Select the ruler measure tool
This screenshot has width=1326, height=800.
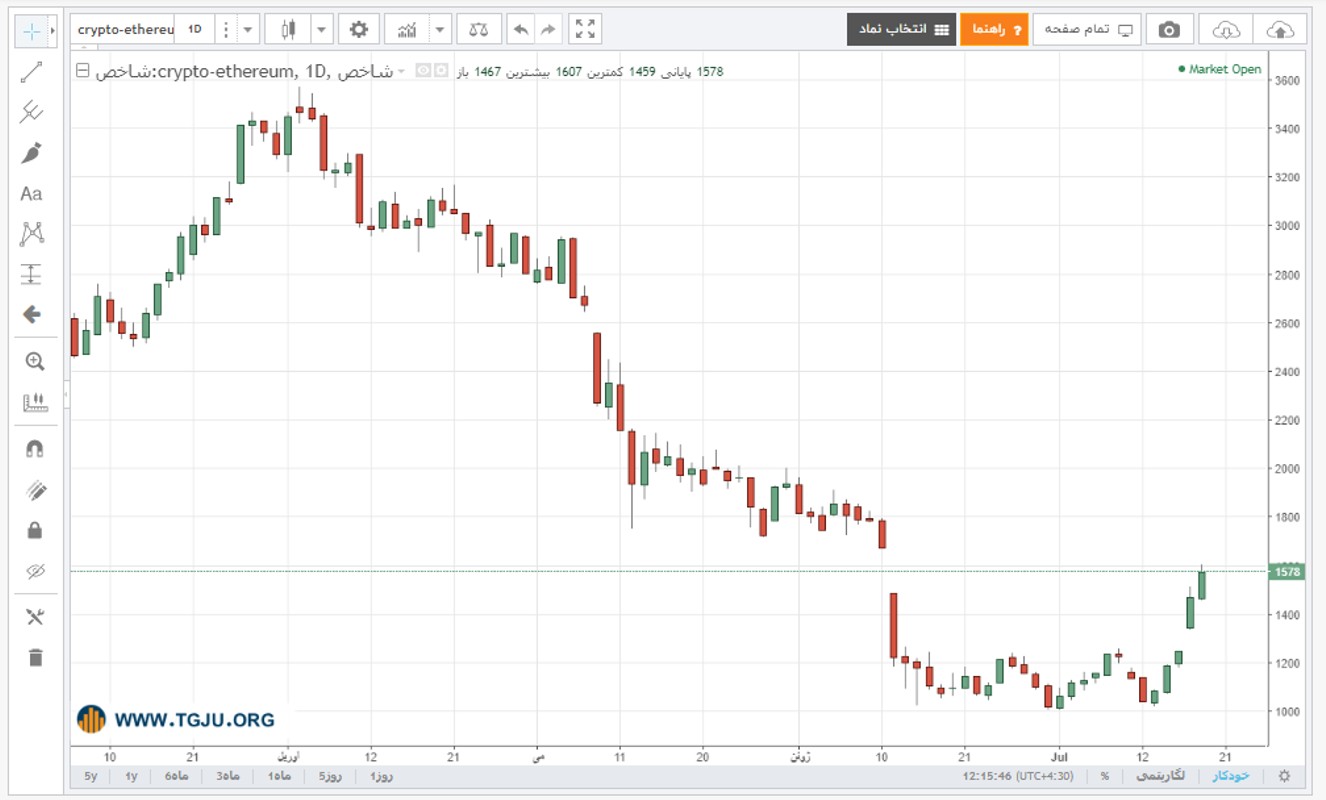[35, 402]
